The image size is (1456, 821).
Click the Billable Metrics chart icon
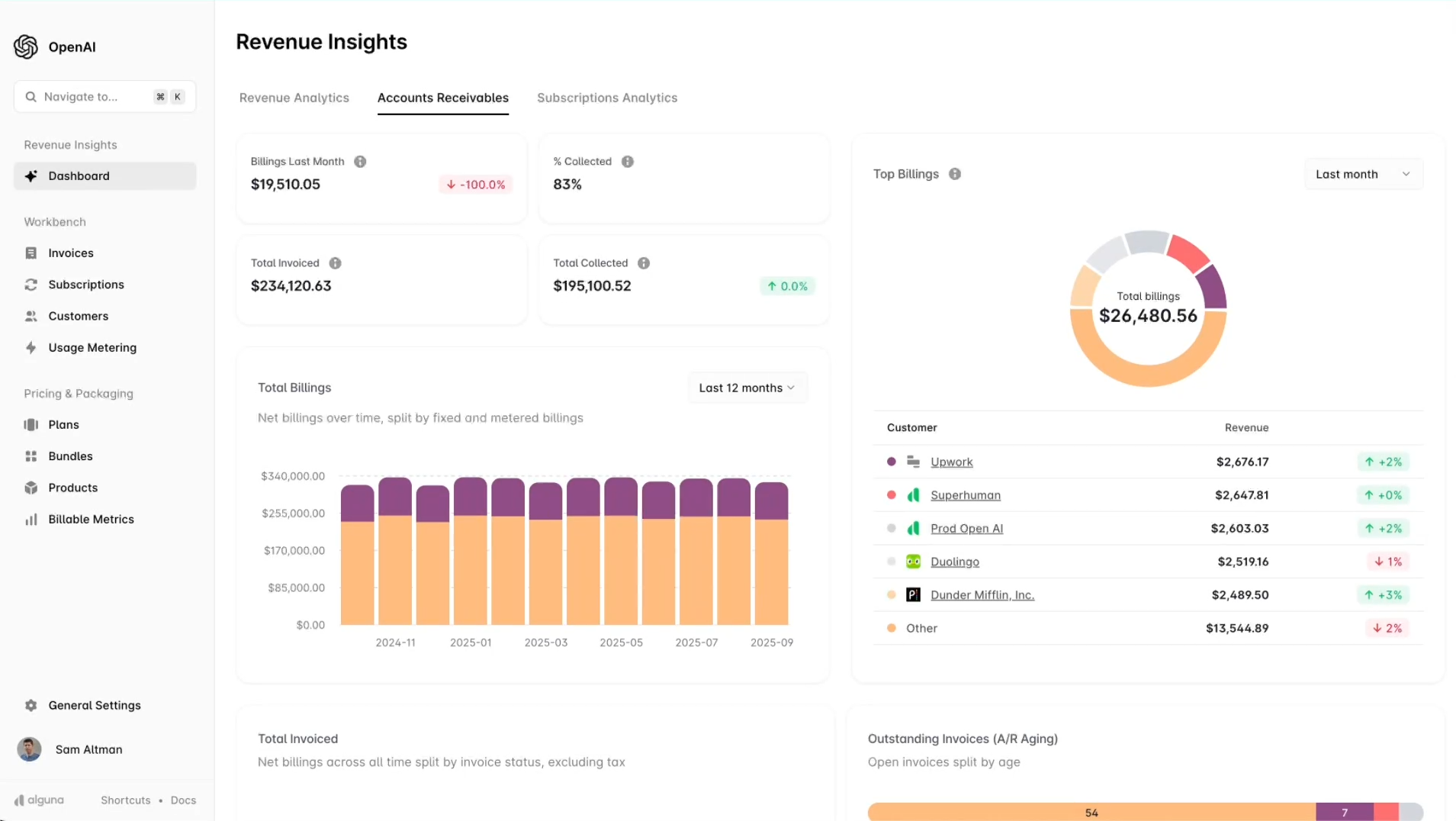[31, 519]
